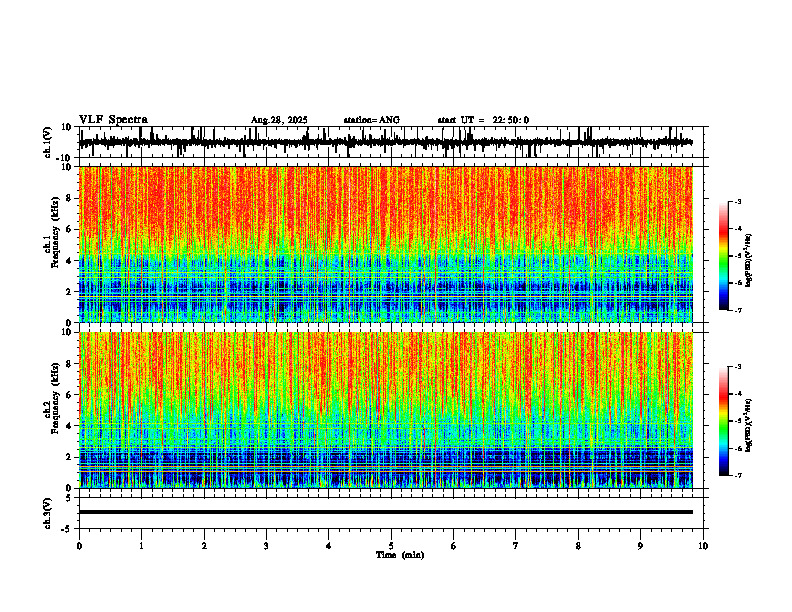Viewport: 792px width, 612px height.
Task: Click the "9" tick on the time axis
Action: 640,546
